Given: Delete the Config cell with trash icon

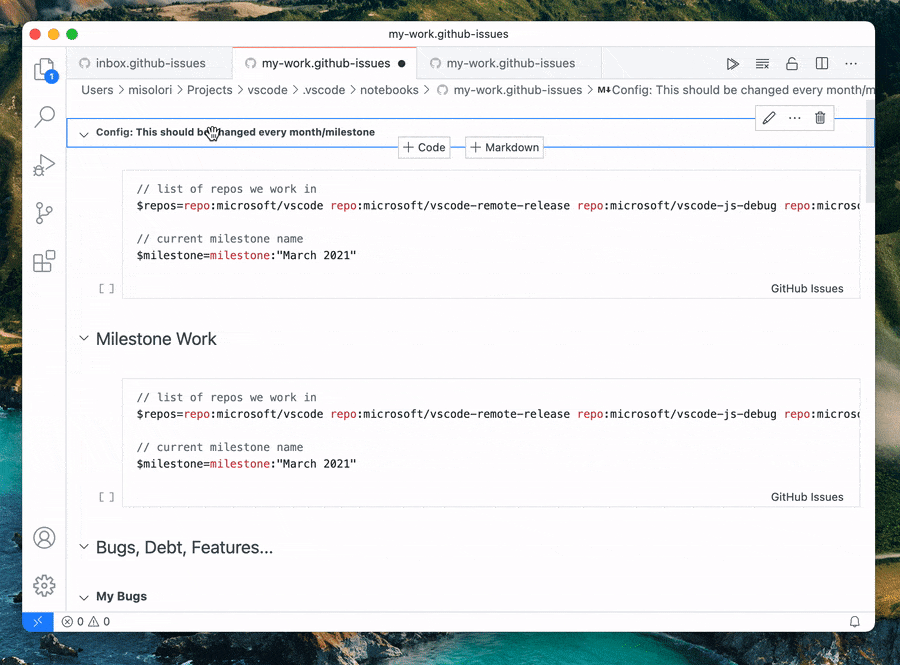Looking at the screenshot, I should click(820, 118).
